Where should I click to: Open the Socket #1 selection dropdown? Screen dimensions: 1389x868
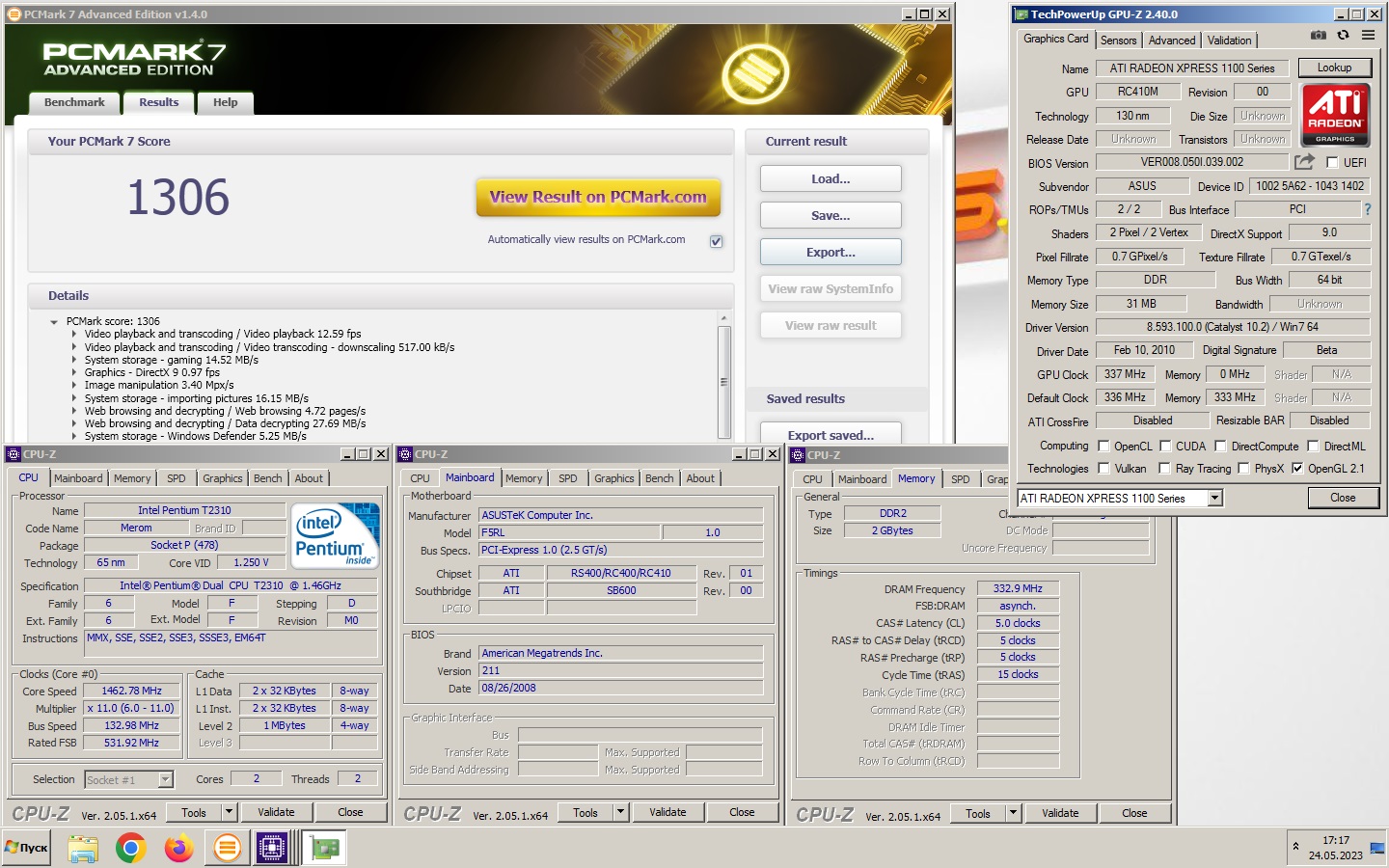tap(165, 779)
